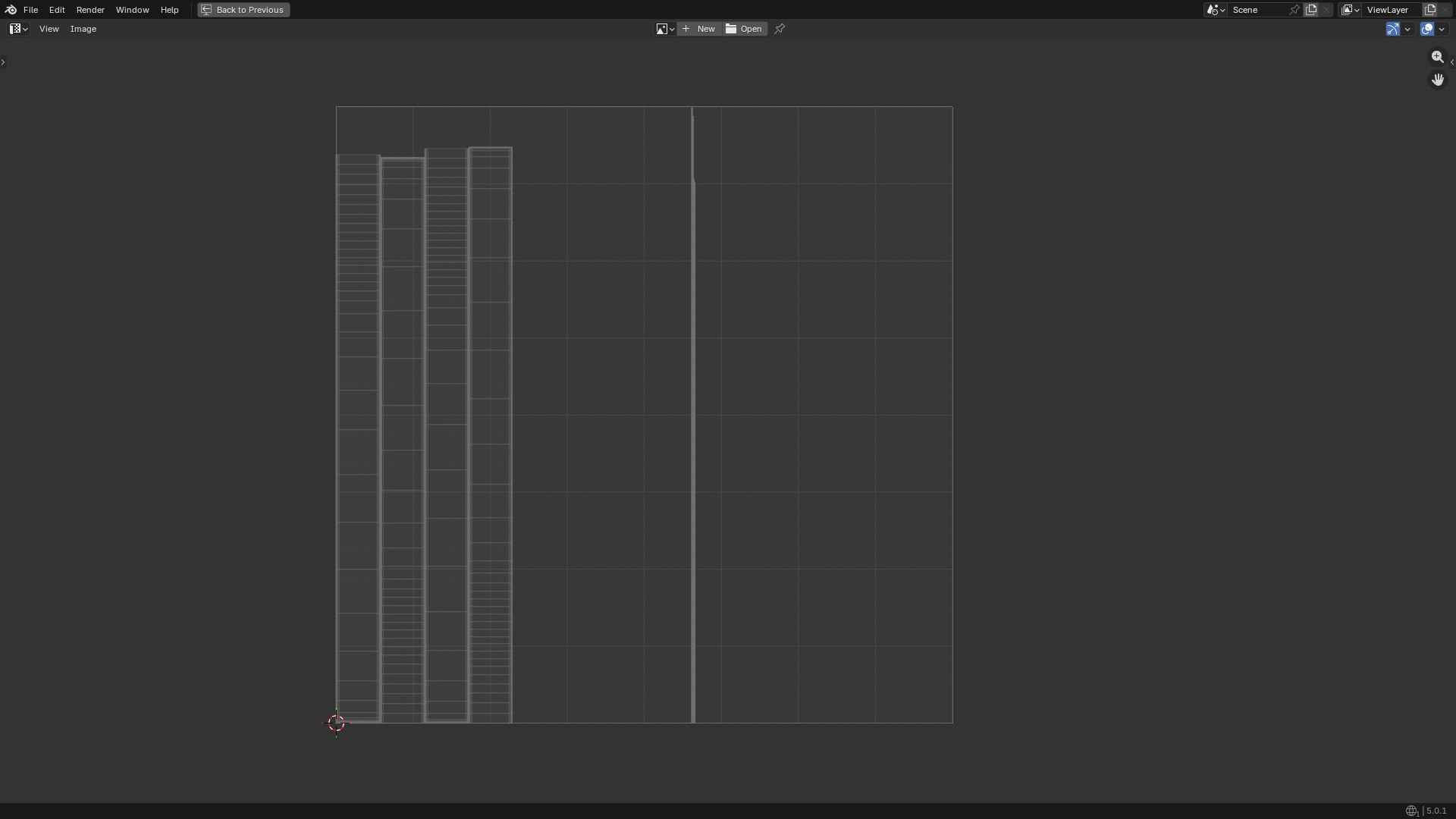Toggle the overlays display button
Viewport: 1456px width, 819px height.
(1427, 29)
